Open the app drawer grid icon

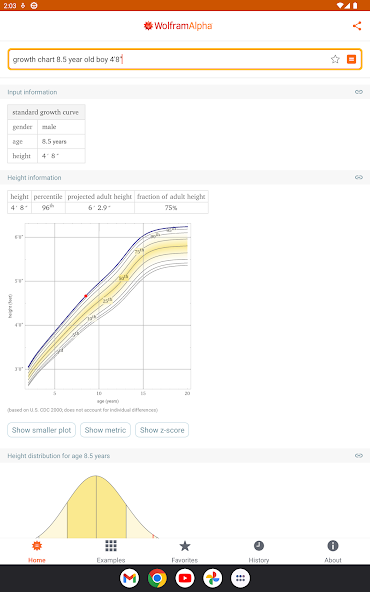pyautogui.click(x=240, y=578)
